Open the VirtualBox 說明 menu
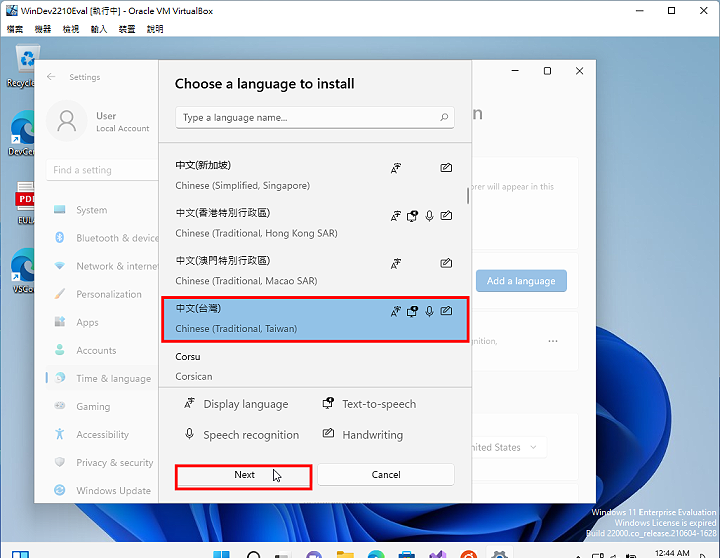725x558 pixels. click(x=155, y=29)
